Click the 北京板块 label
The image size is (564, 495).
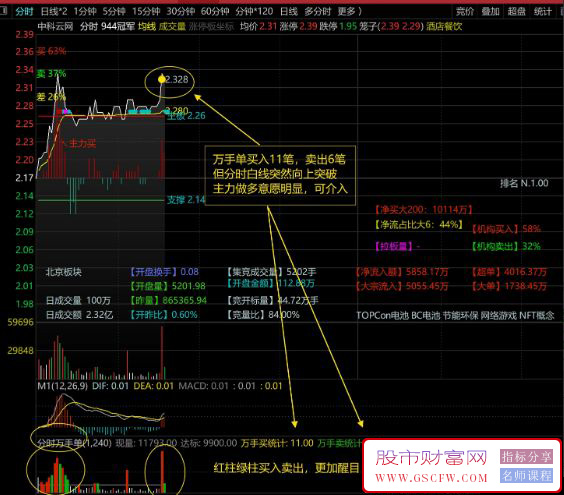(x=64, y=272)
